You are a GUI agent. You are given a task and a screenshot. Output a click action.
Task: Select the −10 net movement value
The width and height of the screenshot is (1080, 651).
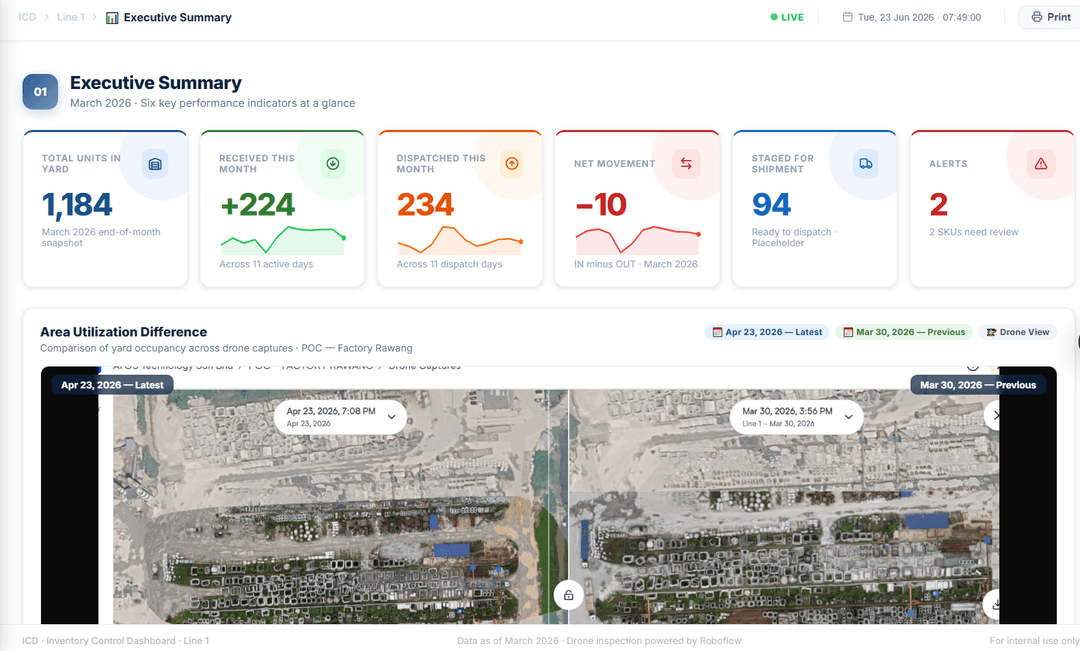click(601, 205)
